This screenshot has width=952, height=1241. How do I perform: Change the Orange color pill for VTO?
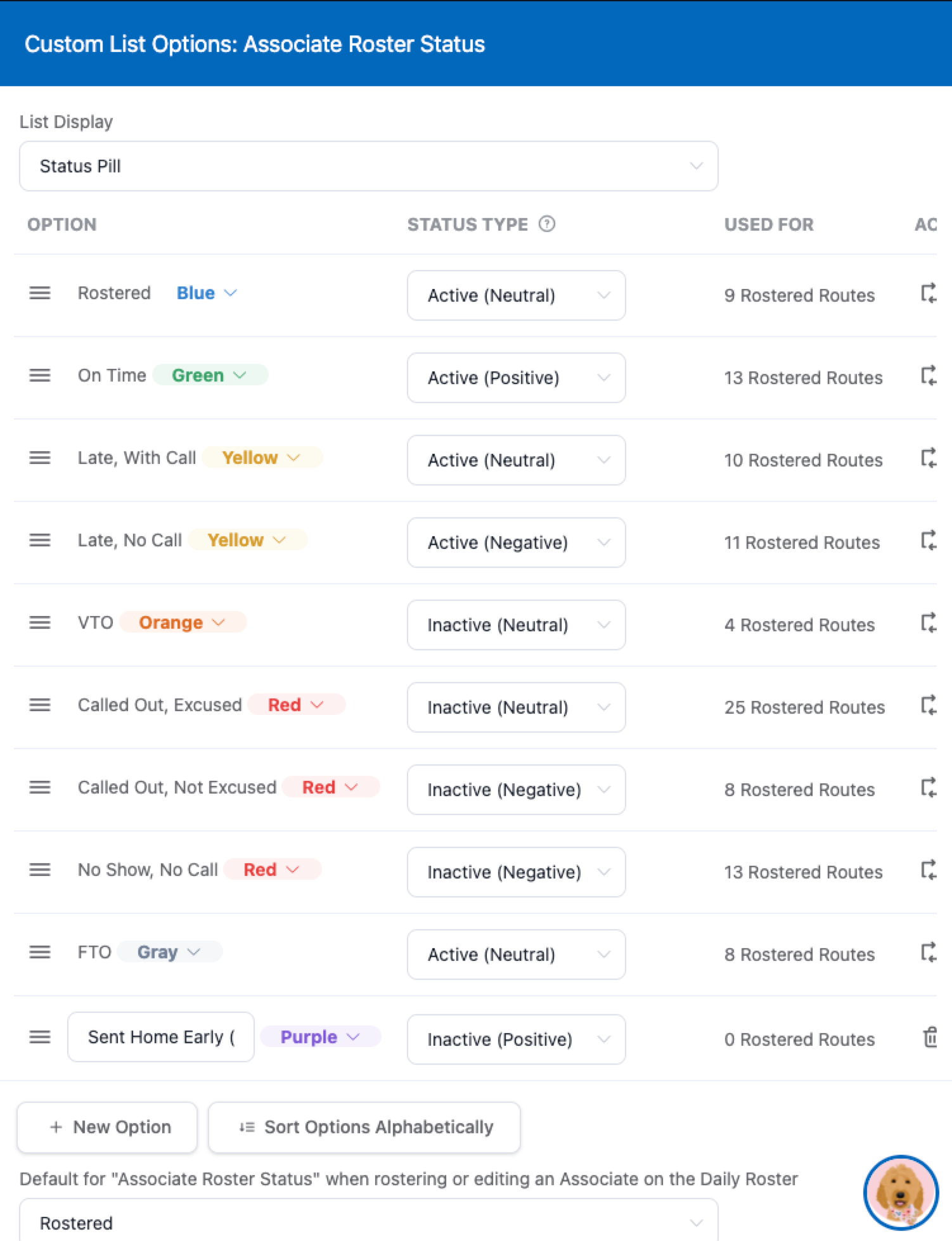(x=183, y=622)
